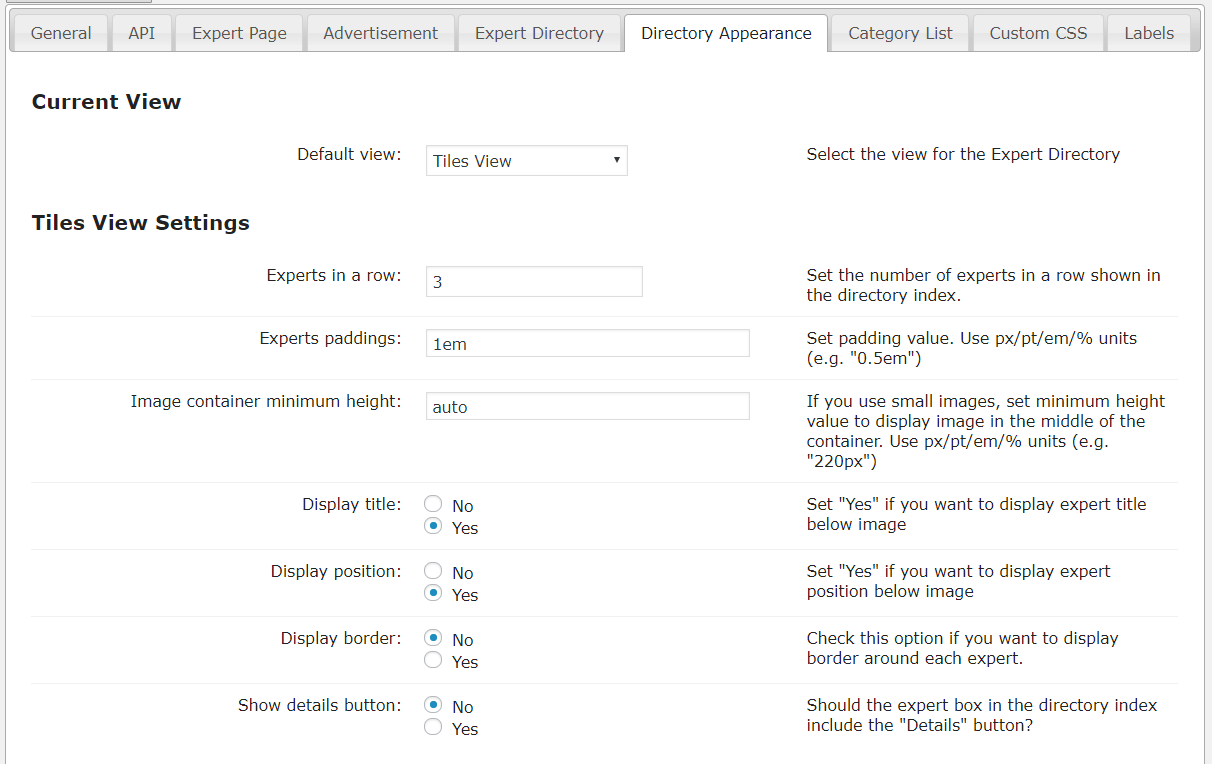Expand the Default view dropdown
Image resolution: width=1212 pixels, height=764 pixels.
click(x=526, y=161)
